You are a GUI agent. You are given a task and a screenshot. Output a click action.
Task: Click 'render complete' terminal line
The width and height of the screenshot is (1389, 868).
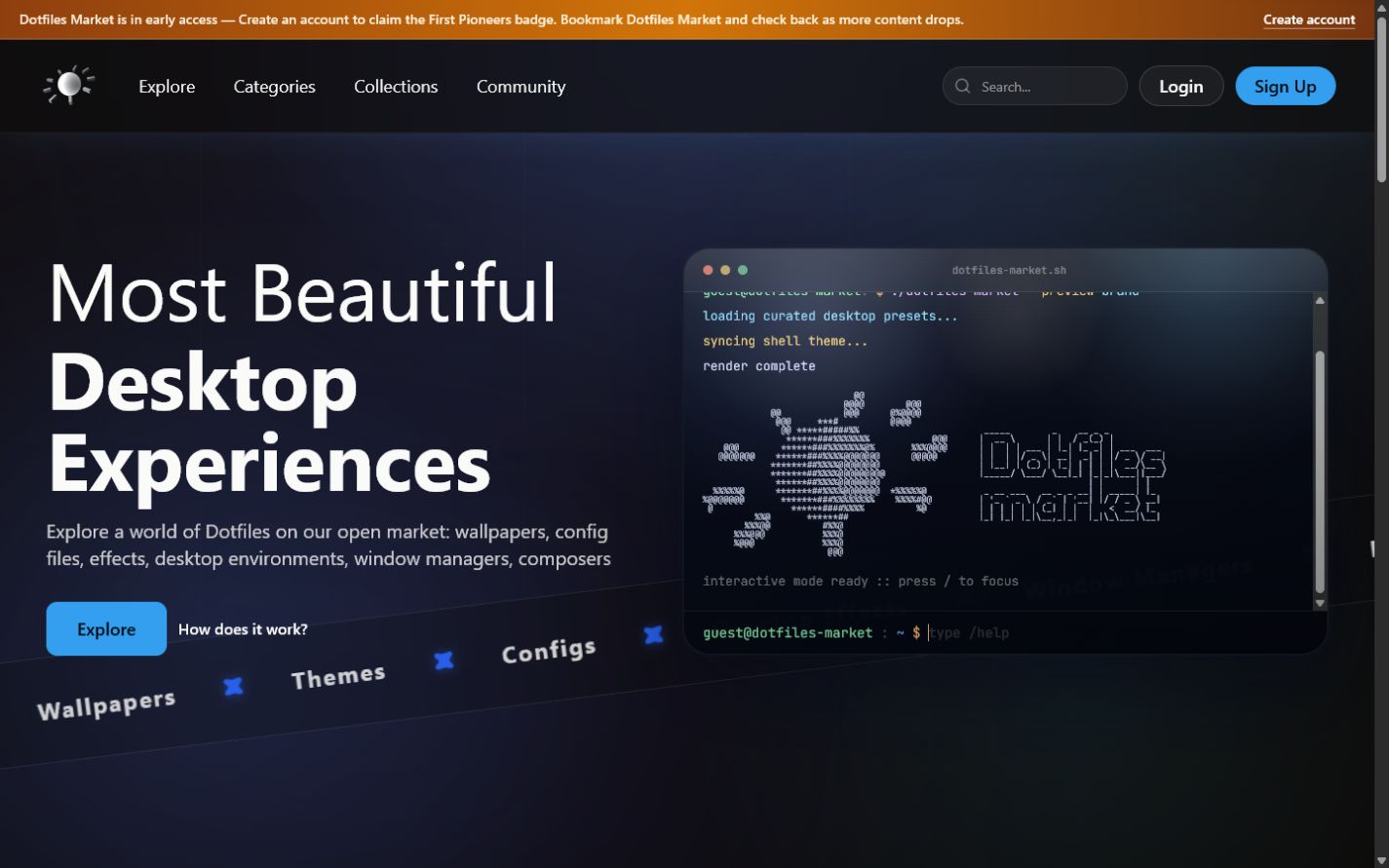[x=759, y=366]
